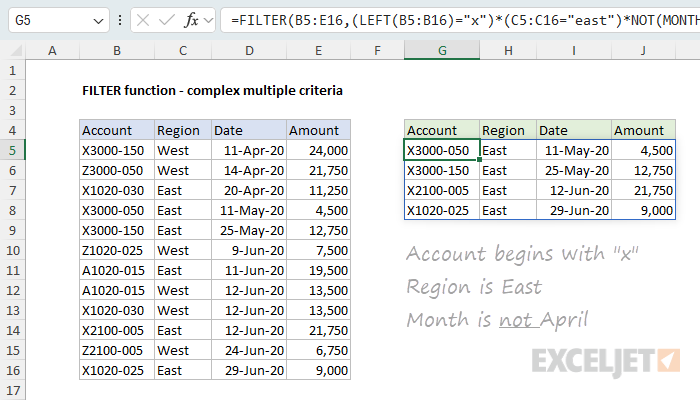Select column F header
The height and width of the screenshot is (400, 700).
pos(378,50)
